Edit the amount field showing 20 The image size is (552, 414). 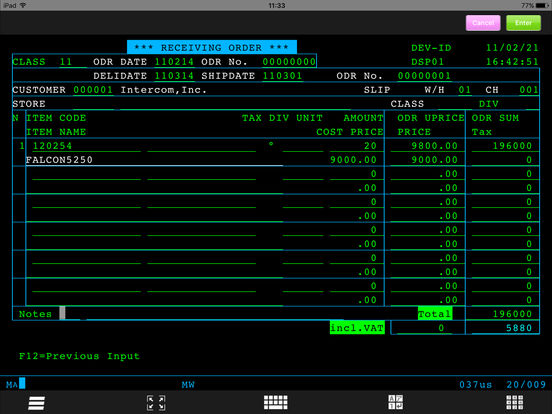coord(370,146)
